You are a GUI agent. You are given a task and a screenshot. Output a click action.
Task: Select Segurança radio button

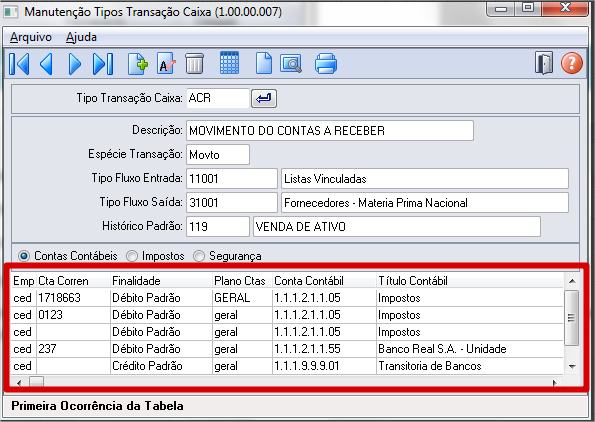coord(198,256)
